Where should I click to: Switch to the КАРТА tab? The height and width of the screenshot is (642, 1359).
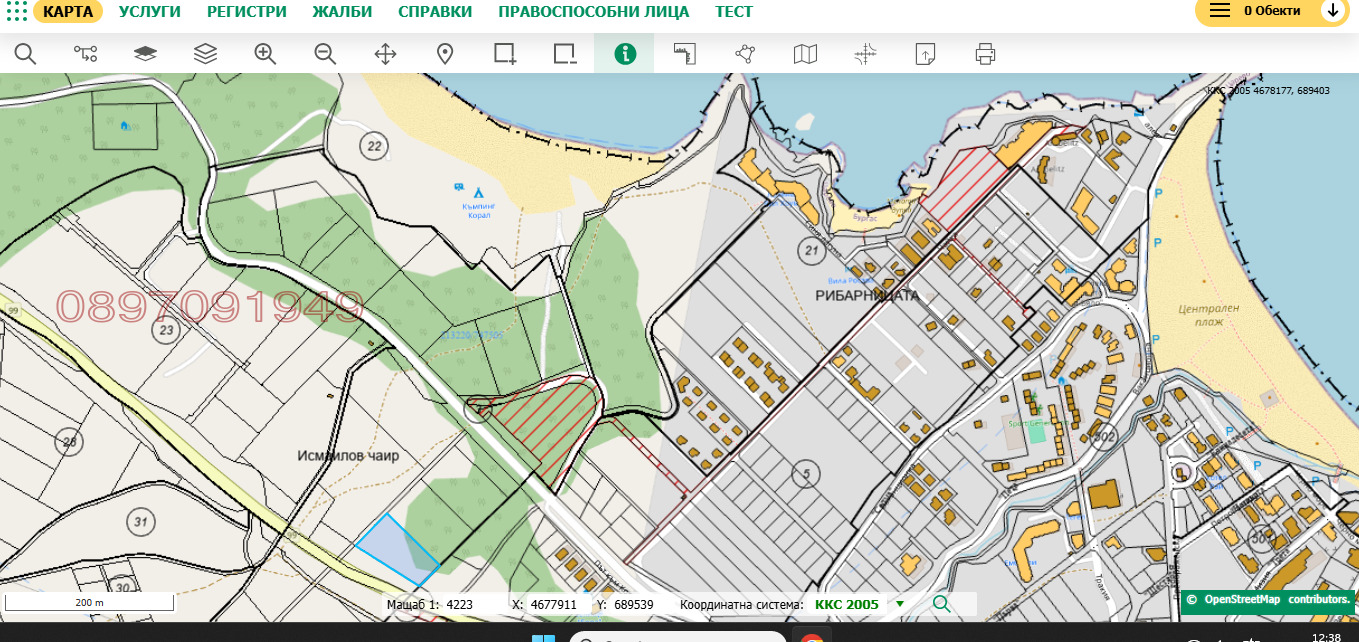pyautogui.click(x=69, y=12)
